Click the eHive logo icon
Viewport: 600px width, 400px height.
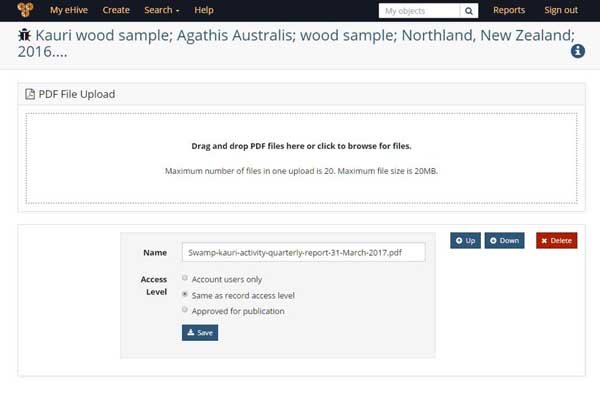click(25, 10)
